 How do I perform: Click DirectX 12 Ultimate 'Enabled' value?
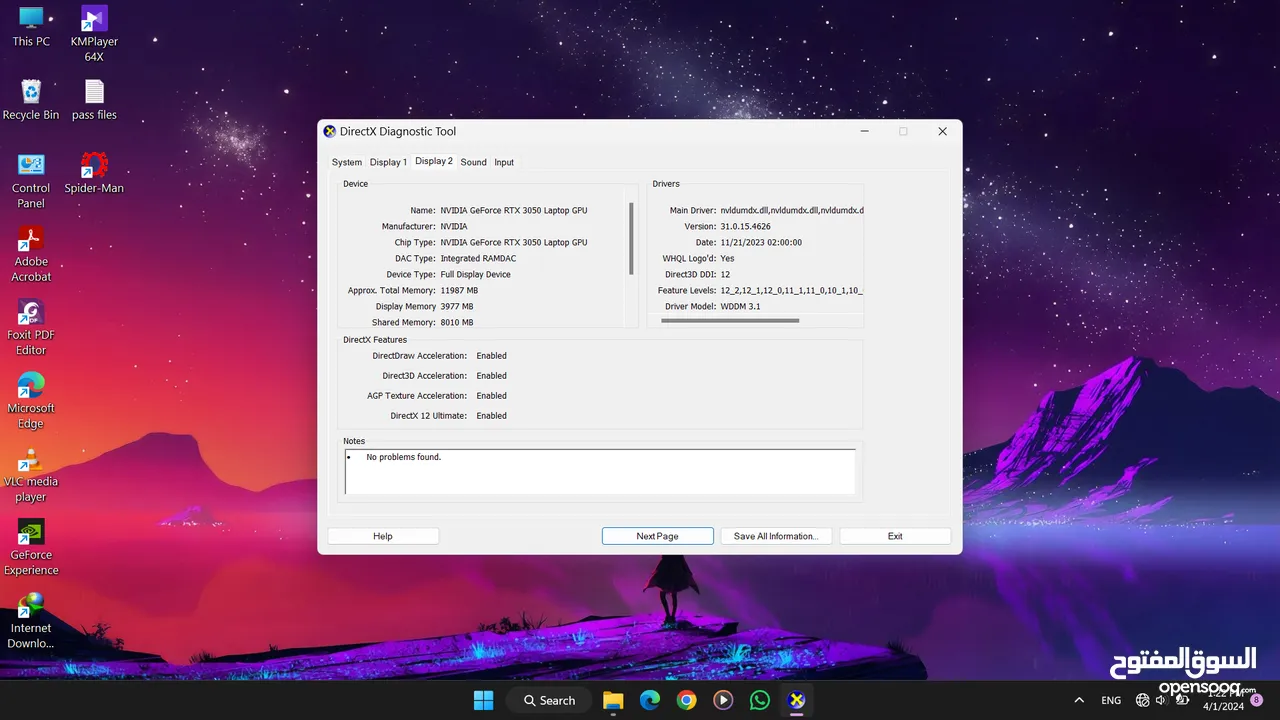tap(491, 416)
